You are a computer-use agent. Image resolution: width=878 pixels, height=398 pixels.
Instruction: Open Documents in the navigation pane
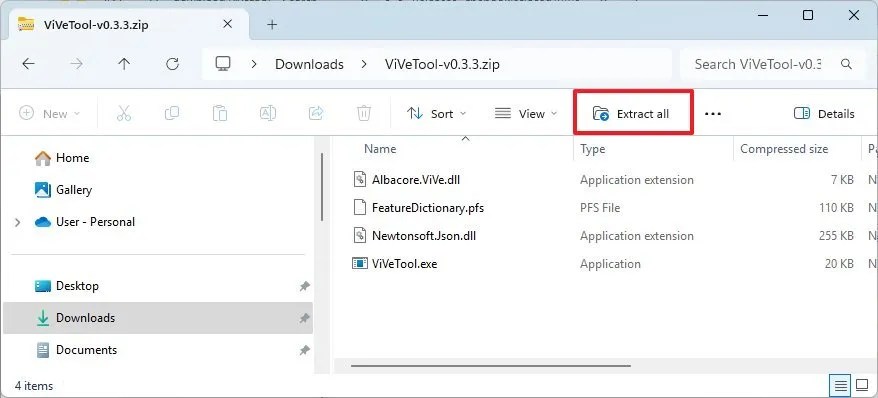point(86,350)
